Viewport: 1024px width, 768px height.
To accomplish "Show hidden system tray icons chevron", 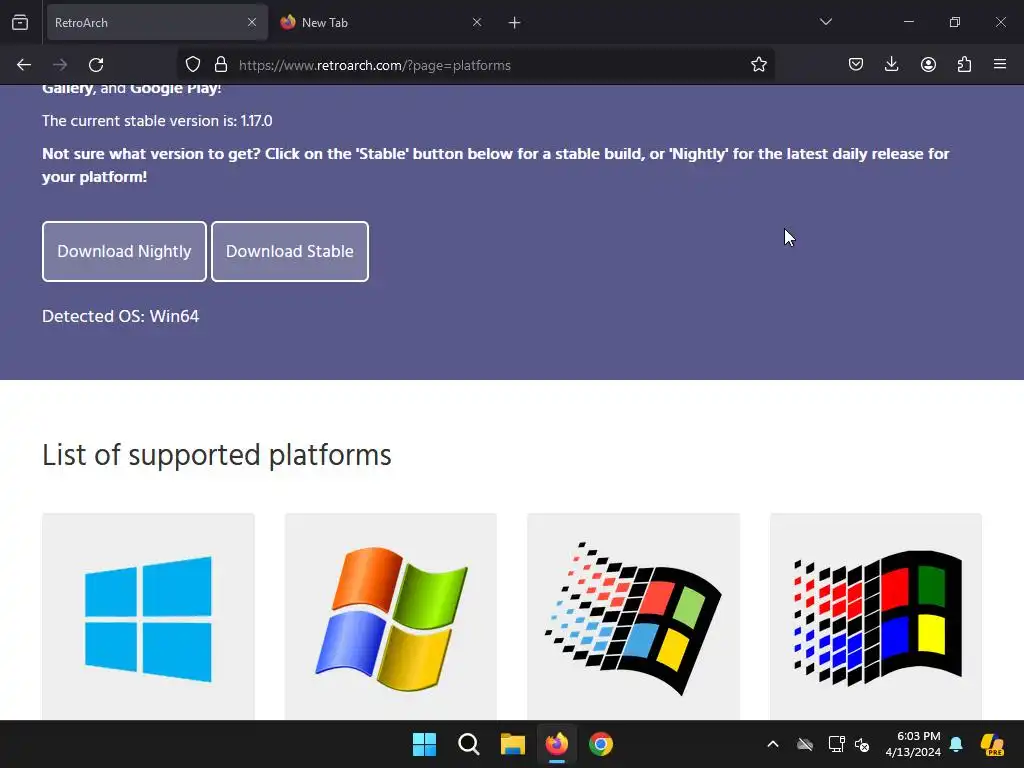I will tap(773, 744).
